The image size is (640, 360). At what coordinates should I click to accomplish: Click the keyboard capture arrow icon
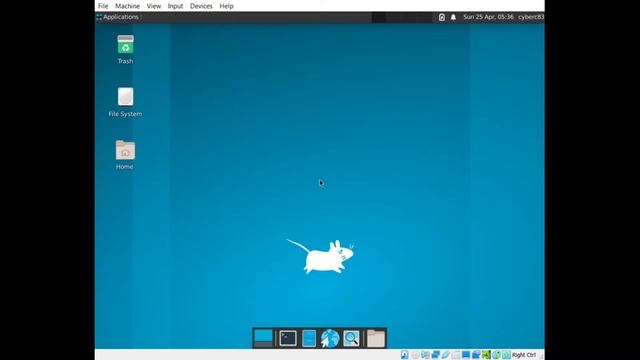click(507, 355)
